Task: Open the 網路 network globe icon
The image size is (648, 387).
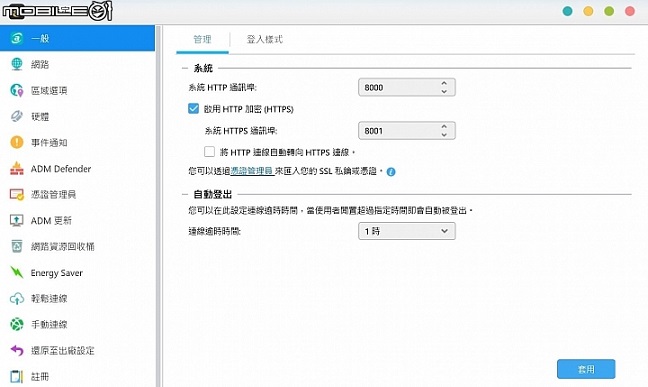Action: click(17, 64)
